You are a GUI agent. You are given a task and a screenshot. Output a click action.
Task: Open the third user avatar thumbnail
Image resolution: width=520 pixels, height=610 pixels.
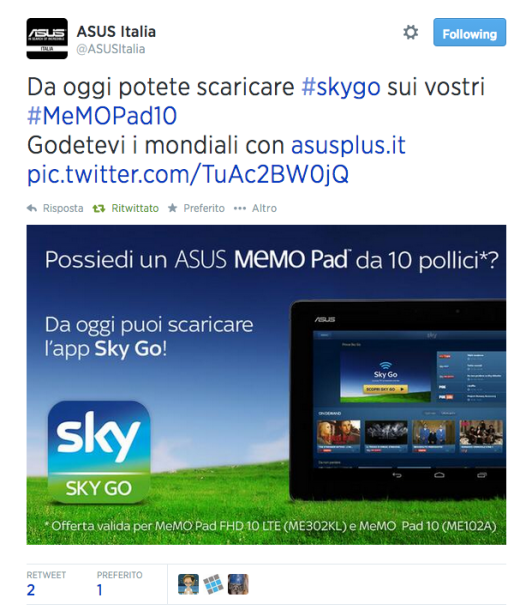[238, 584]
